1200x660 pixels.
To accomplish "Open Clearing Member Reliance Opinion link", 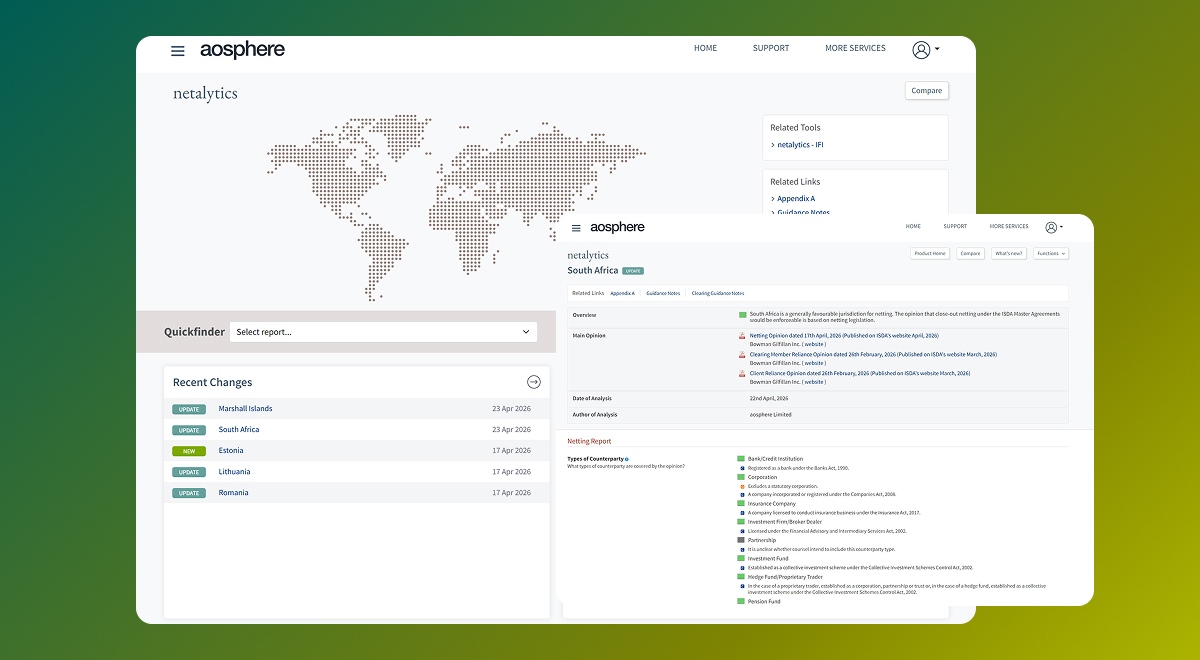I will [873, 355].
